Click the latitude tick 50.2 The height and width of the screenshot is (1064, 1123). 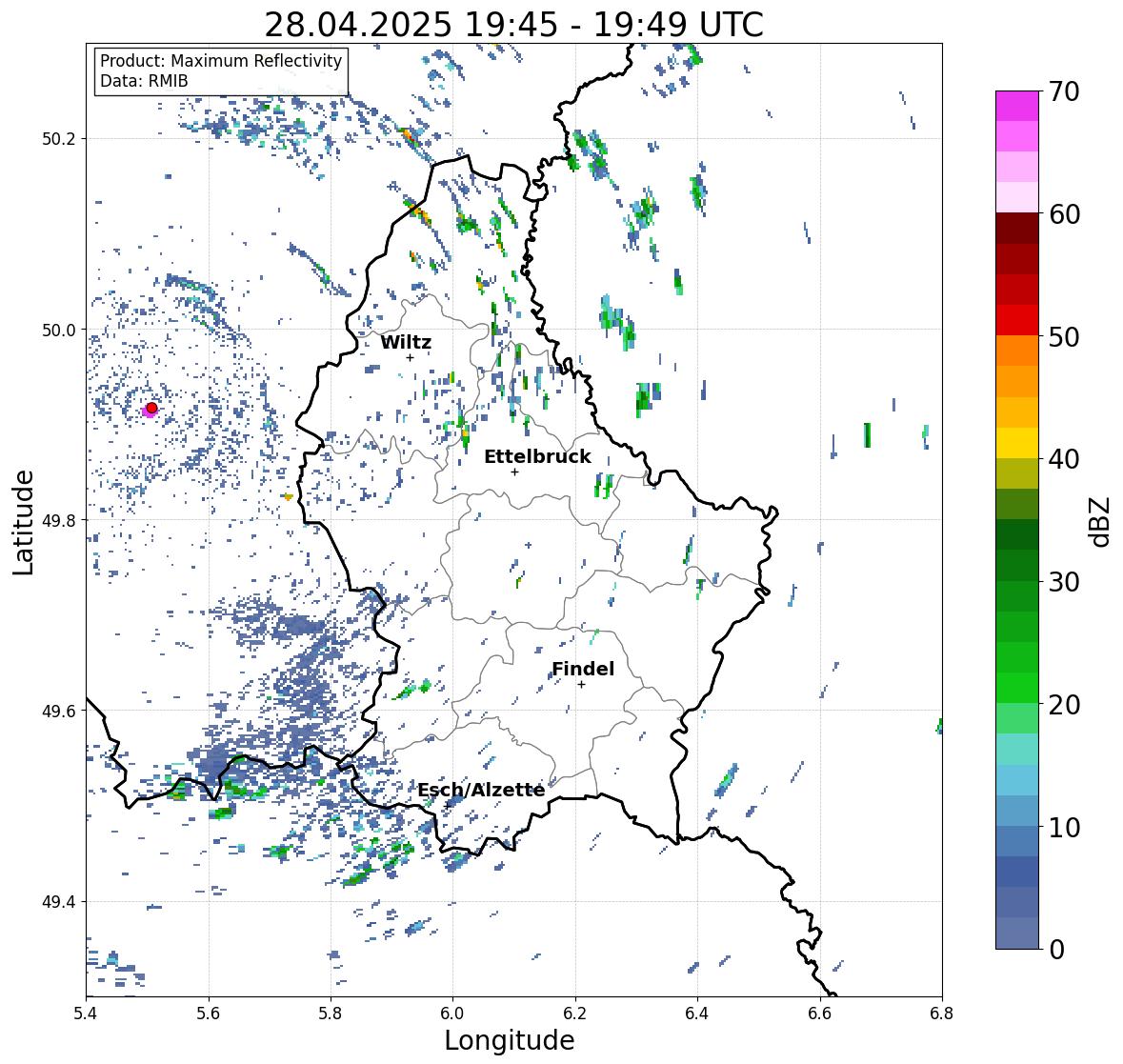59,139
